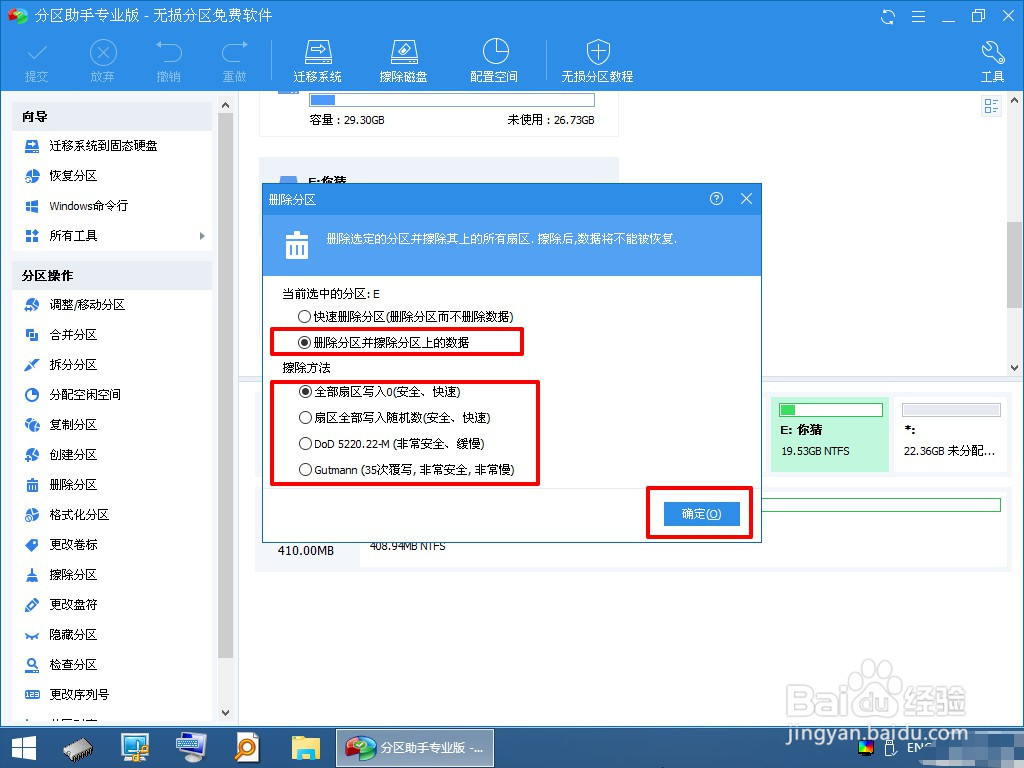Viewport: 1024px width, 768px height.
Task: Click the 撤销 (undo) toolbar icon
Action: click(168, 62)
